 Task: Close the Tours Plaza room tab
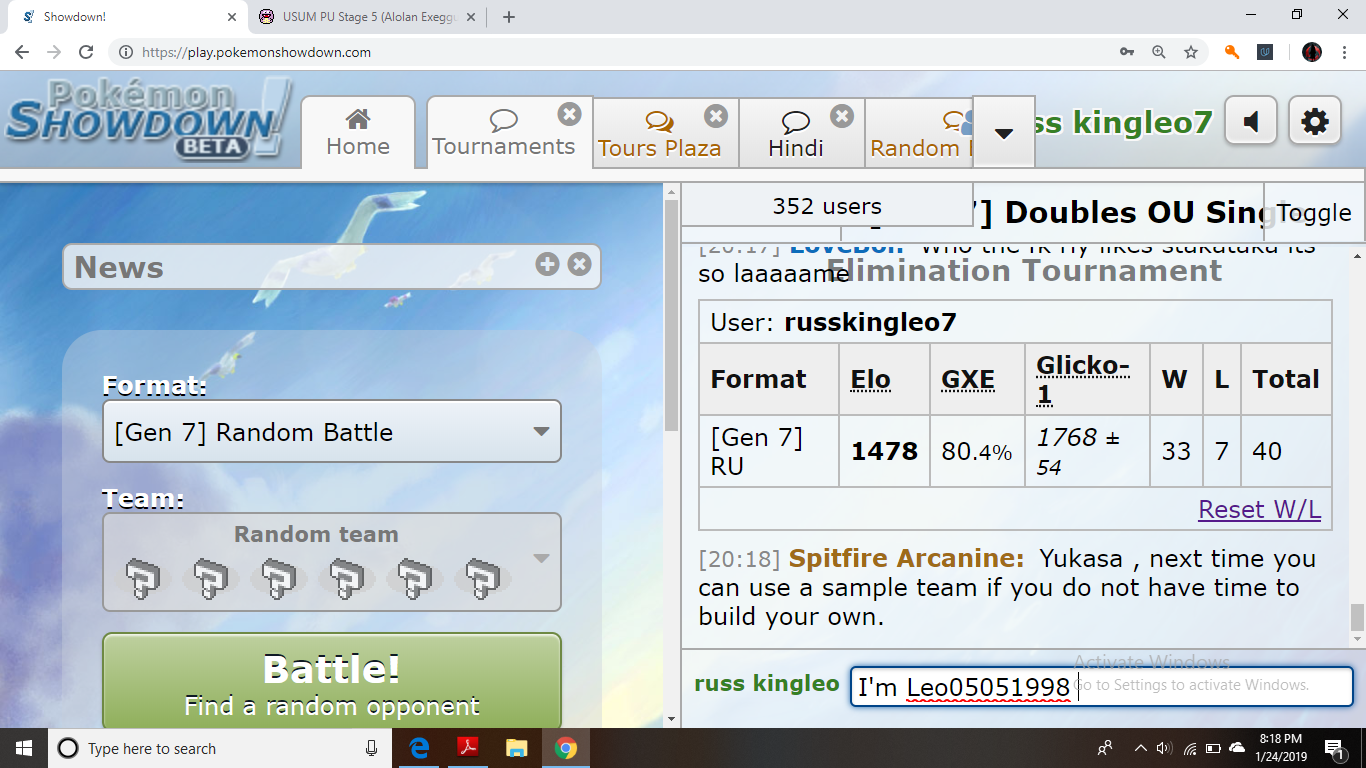716,116
